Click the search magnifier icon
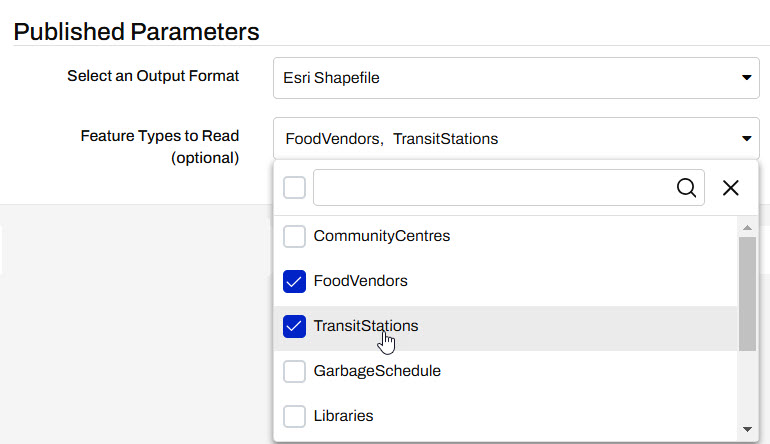770x444 pixels. pyautogui.click(x=686, y=188)
